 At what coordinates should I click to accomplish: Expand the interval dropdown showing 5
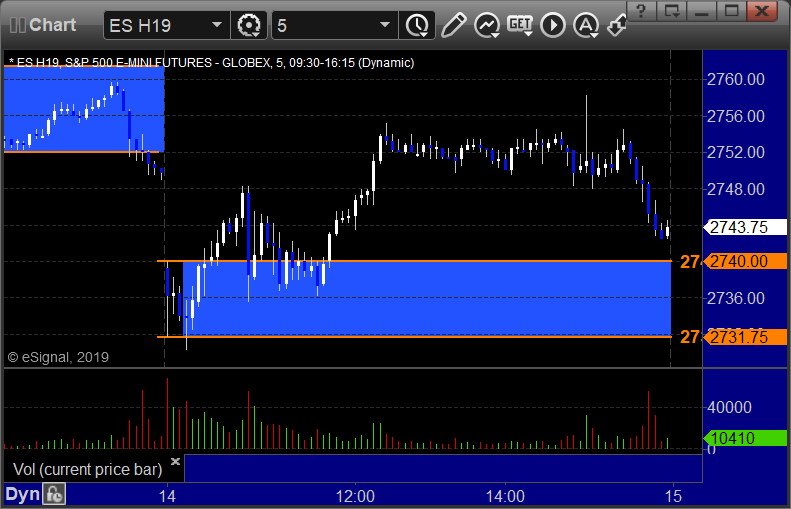point(385,25)
